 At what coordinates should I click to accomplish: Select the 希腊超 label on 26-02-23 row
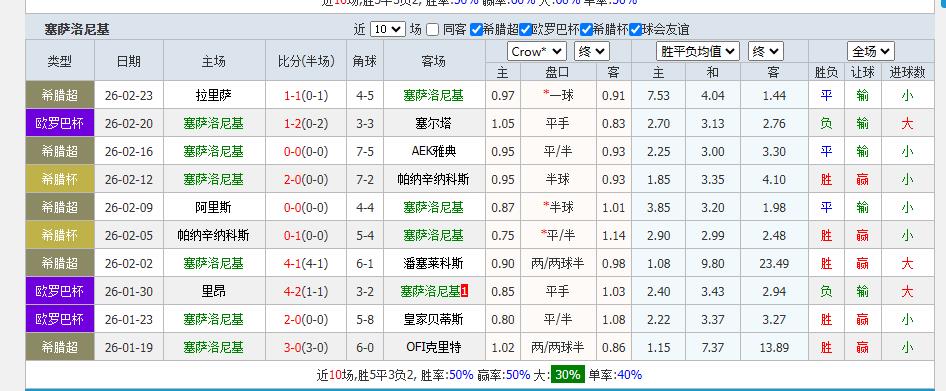60,95
